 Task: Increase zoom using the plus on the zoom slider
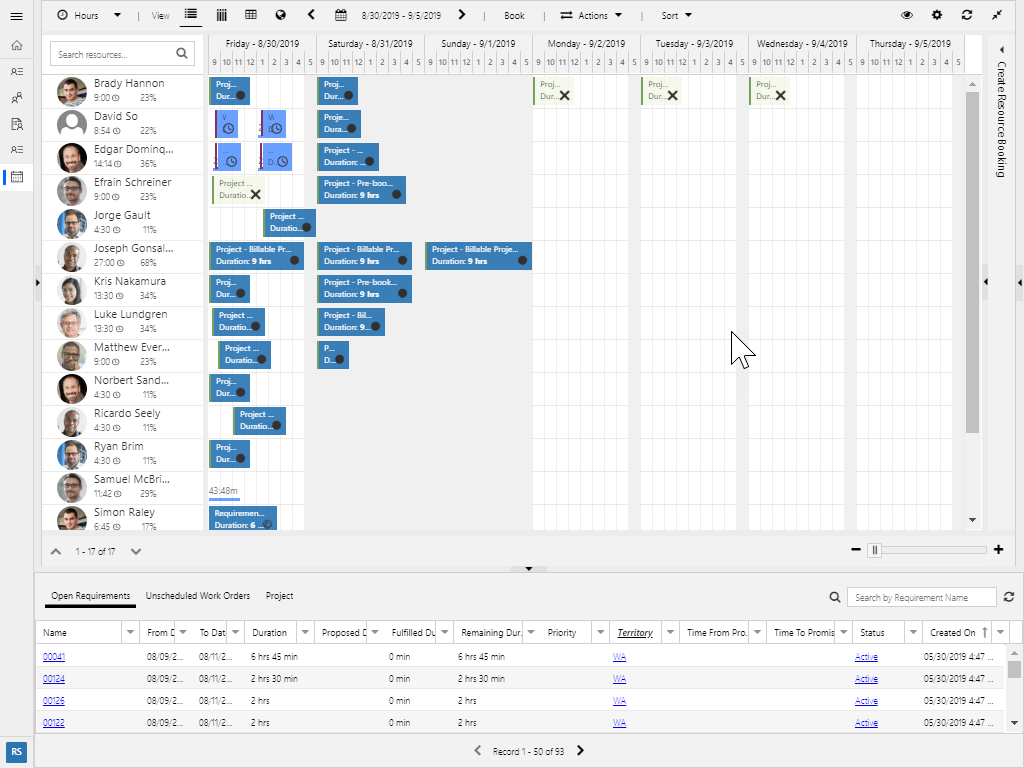pos(997,549)
